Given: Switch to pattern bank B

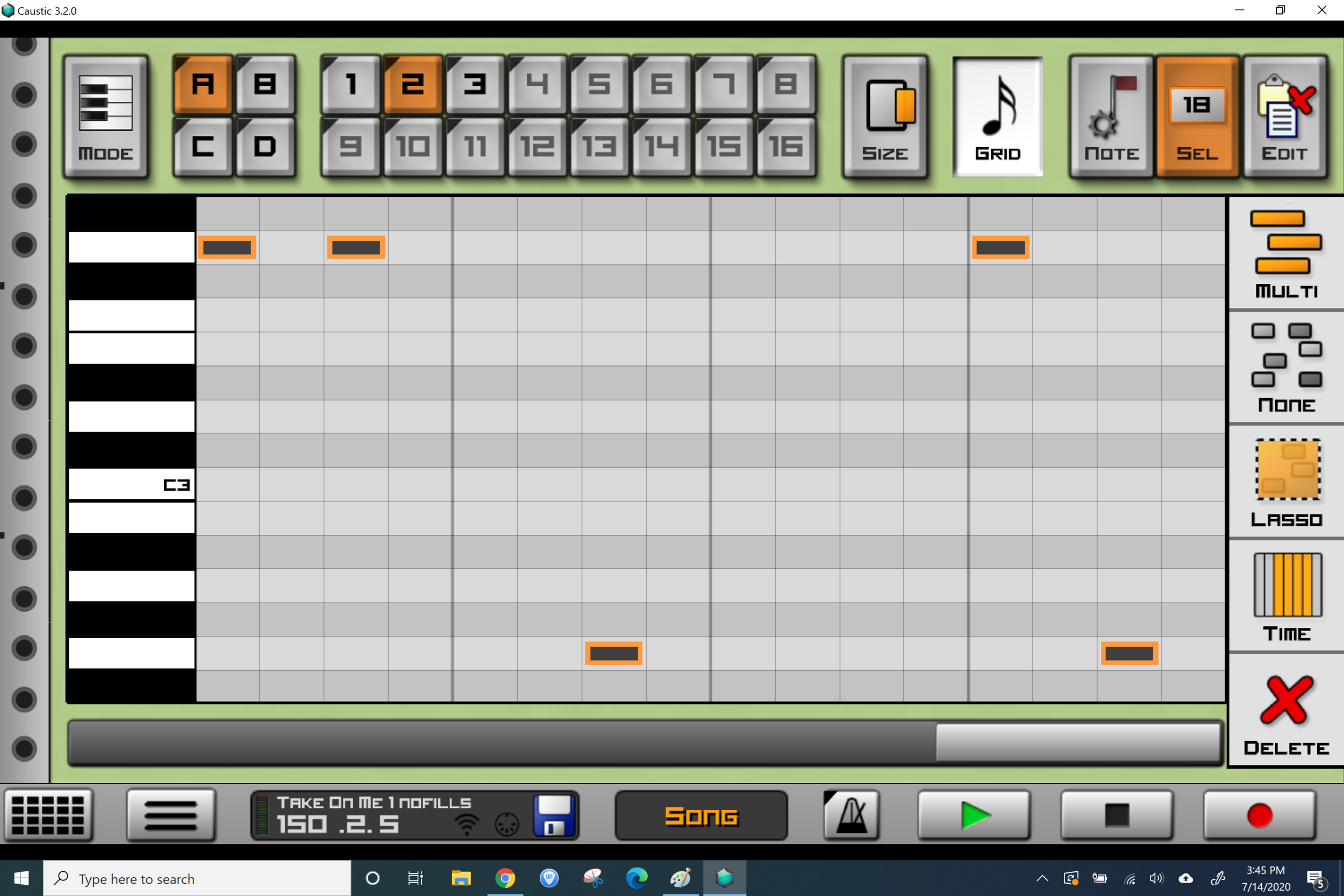Looking at the screenshot, I should [264, 84].
